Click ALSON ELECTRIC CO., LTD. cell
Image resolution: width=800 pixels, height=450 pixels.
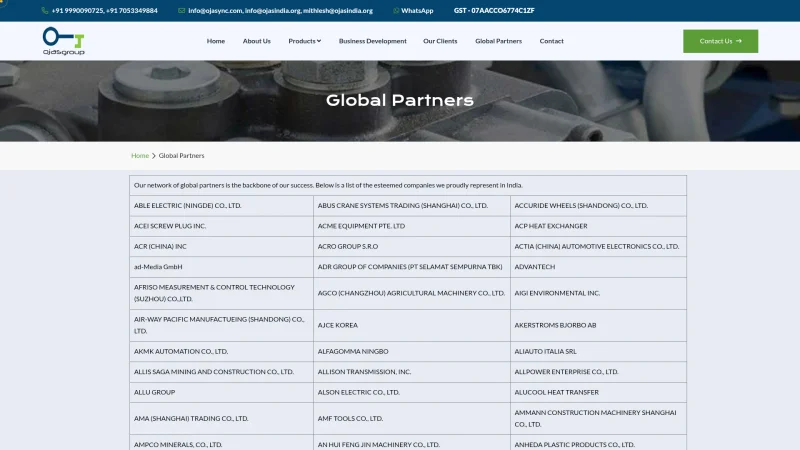(x=412, y=392)
